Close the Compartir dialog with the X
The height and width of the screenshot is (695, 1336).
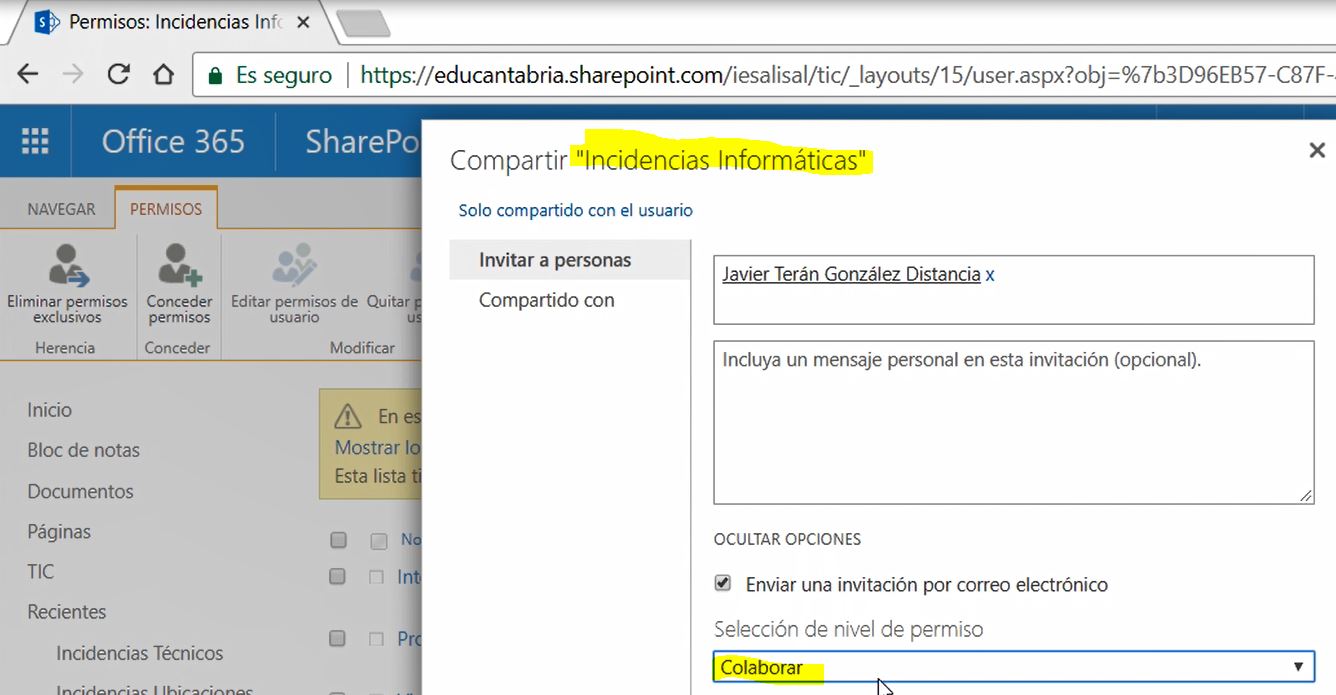[x=1317, y=150]
